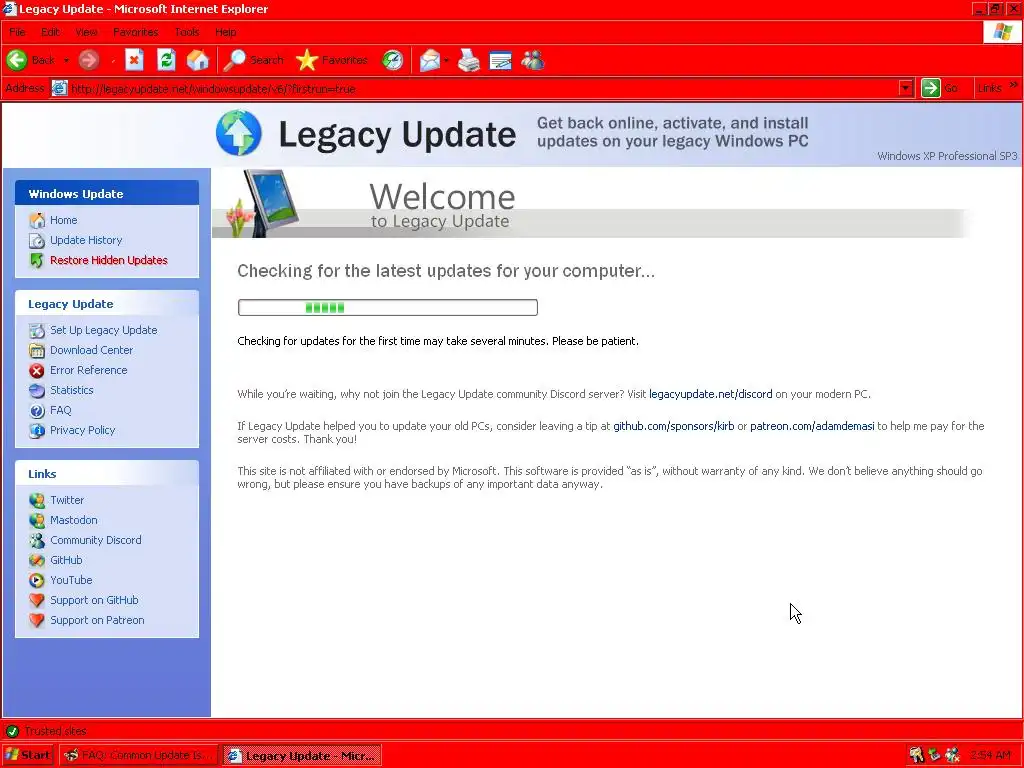
Task: Open the Mail button dropdown arrow
Action: click(x=447, y=60)
